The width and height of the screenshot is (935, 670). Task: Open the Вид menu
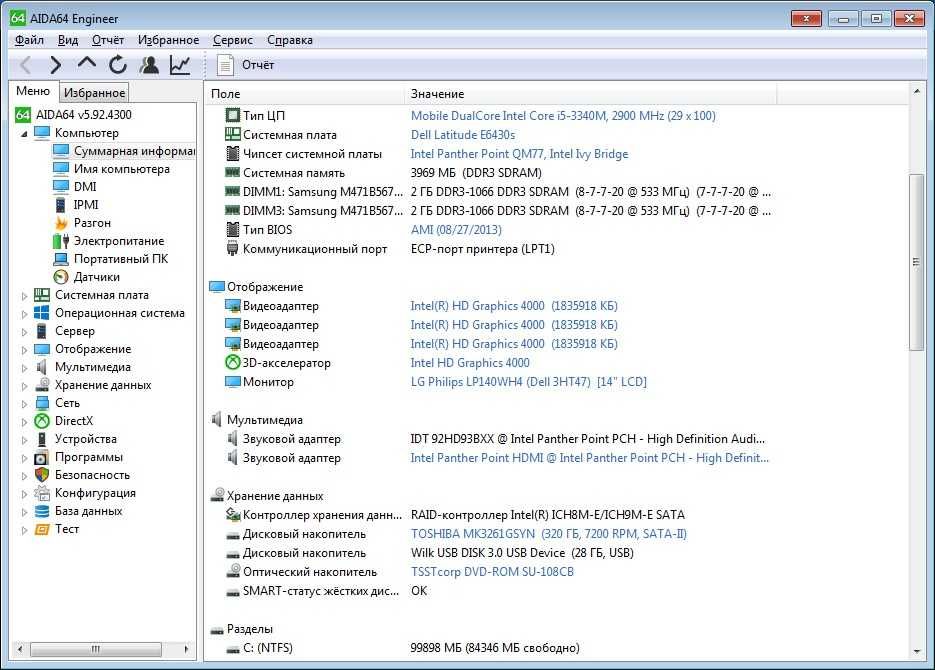68,40
